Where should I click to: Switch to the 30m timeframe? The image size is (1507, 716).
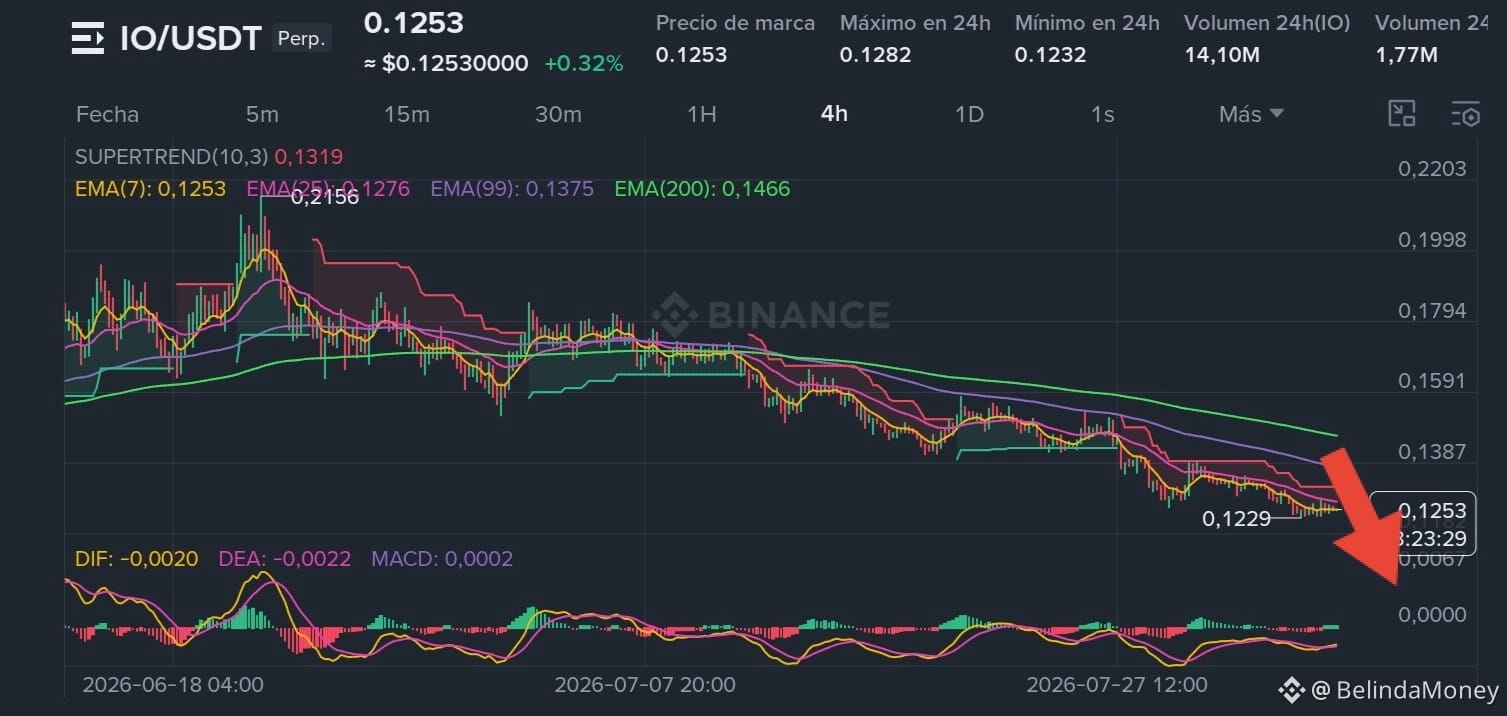tap(558, 114)
